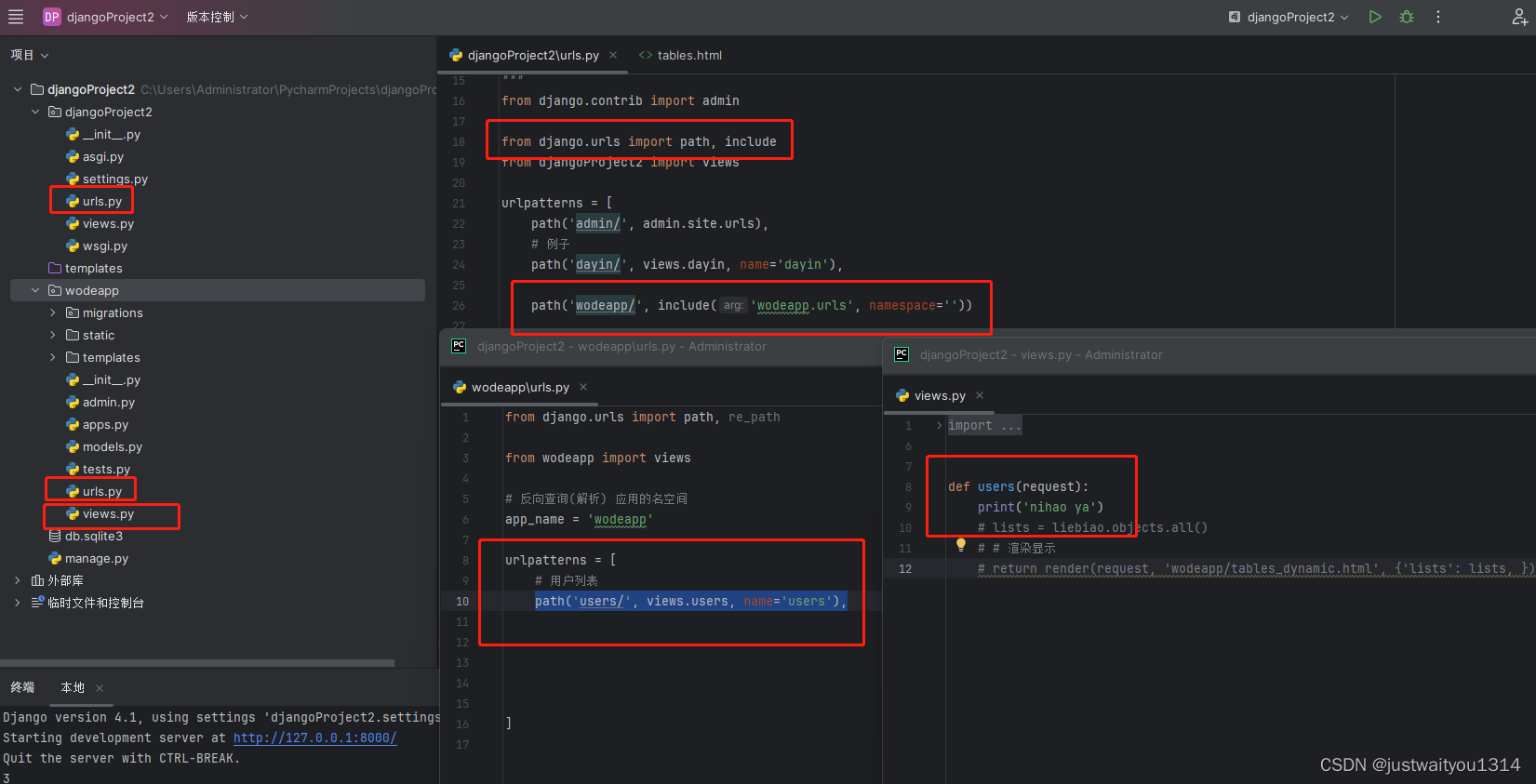Click line number 10 in wodeapp urls.py gutter

coord(462,601)
